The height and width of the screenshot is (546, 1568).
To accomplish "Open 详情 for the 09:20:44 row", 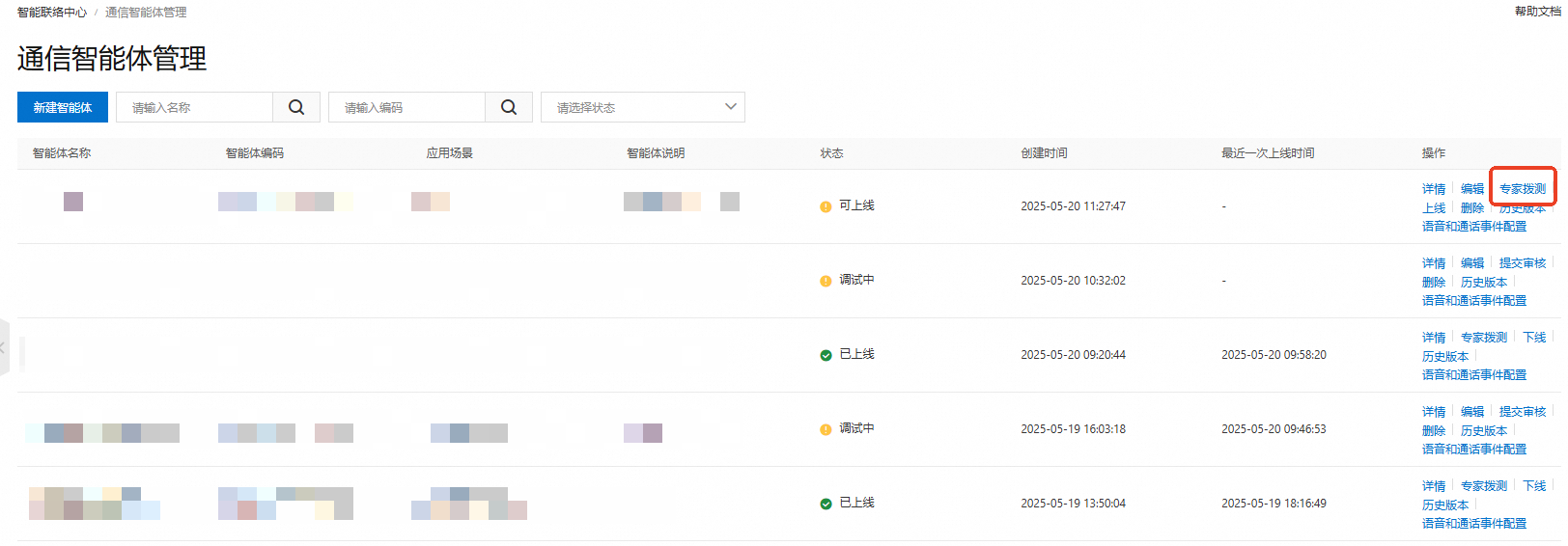I will pos(1434,338).
